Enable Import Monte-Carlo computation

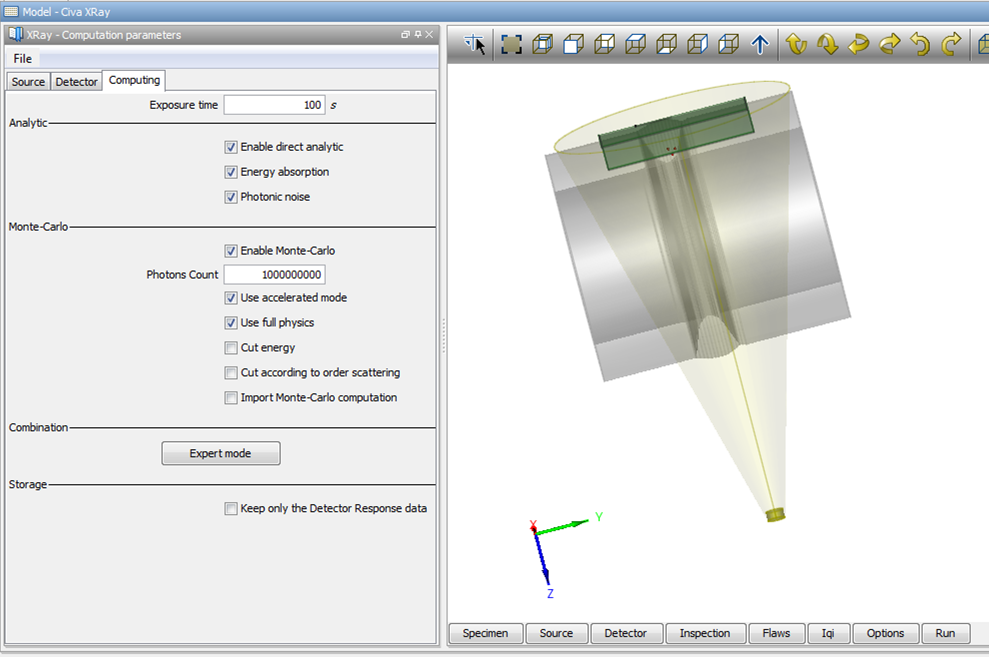pos(231,398)
